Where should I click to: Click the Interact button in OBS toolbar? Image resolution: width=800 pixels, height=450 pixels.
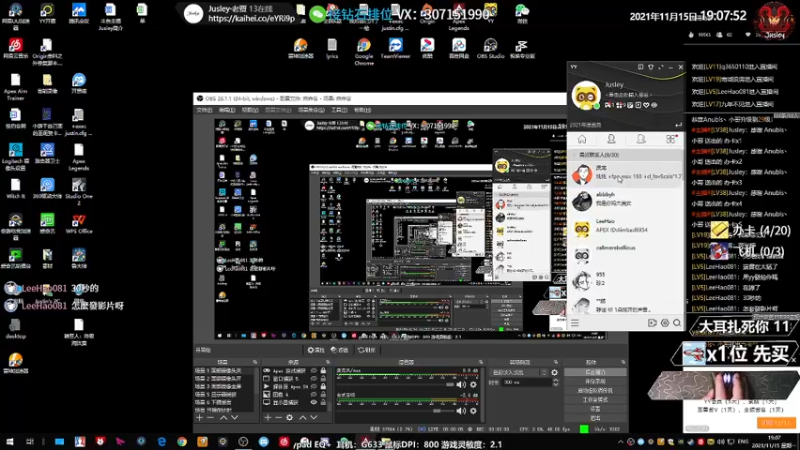366,350
